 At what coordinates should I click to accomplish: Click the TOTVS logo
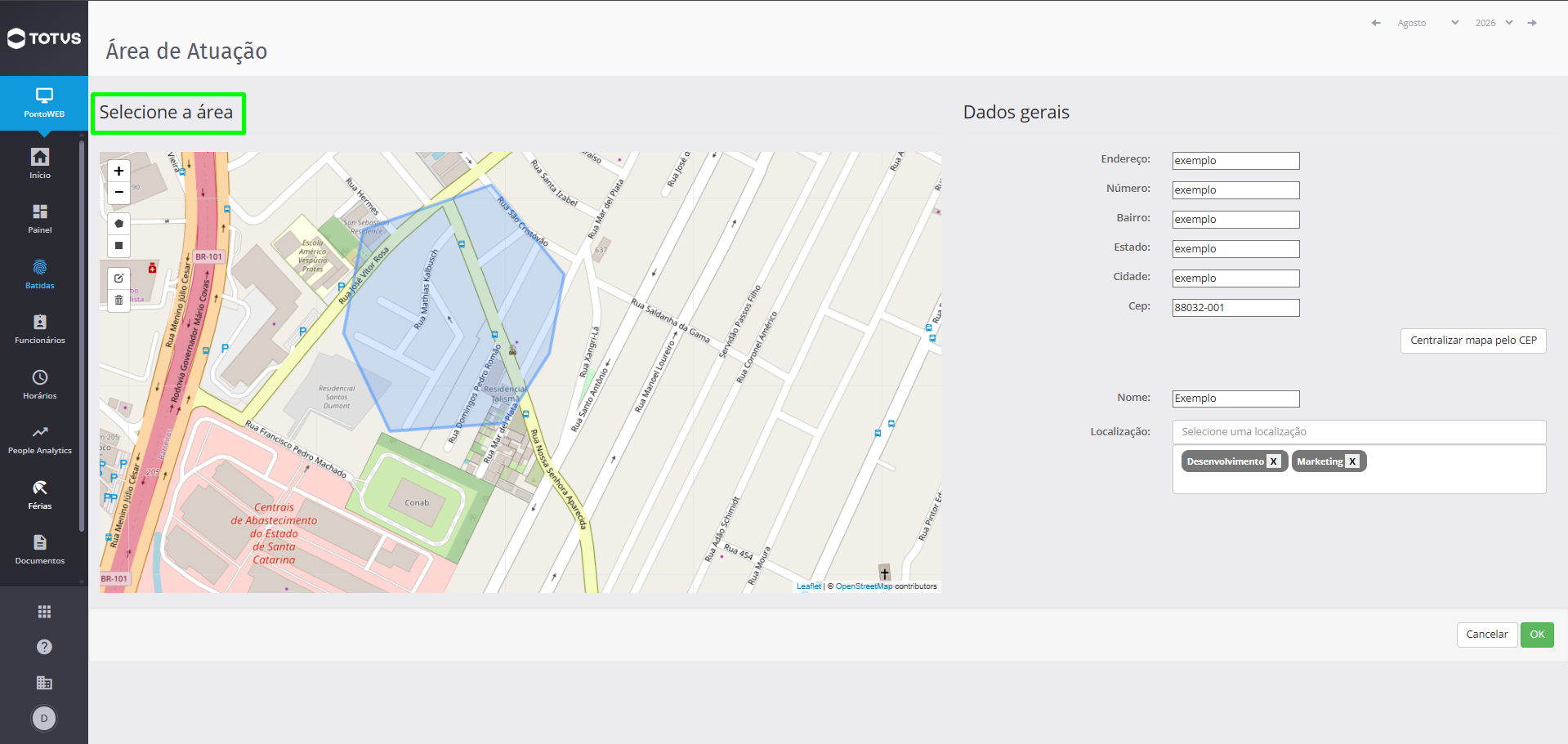(x=44, y=38)
